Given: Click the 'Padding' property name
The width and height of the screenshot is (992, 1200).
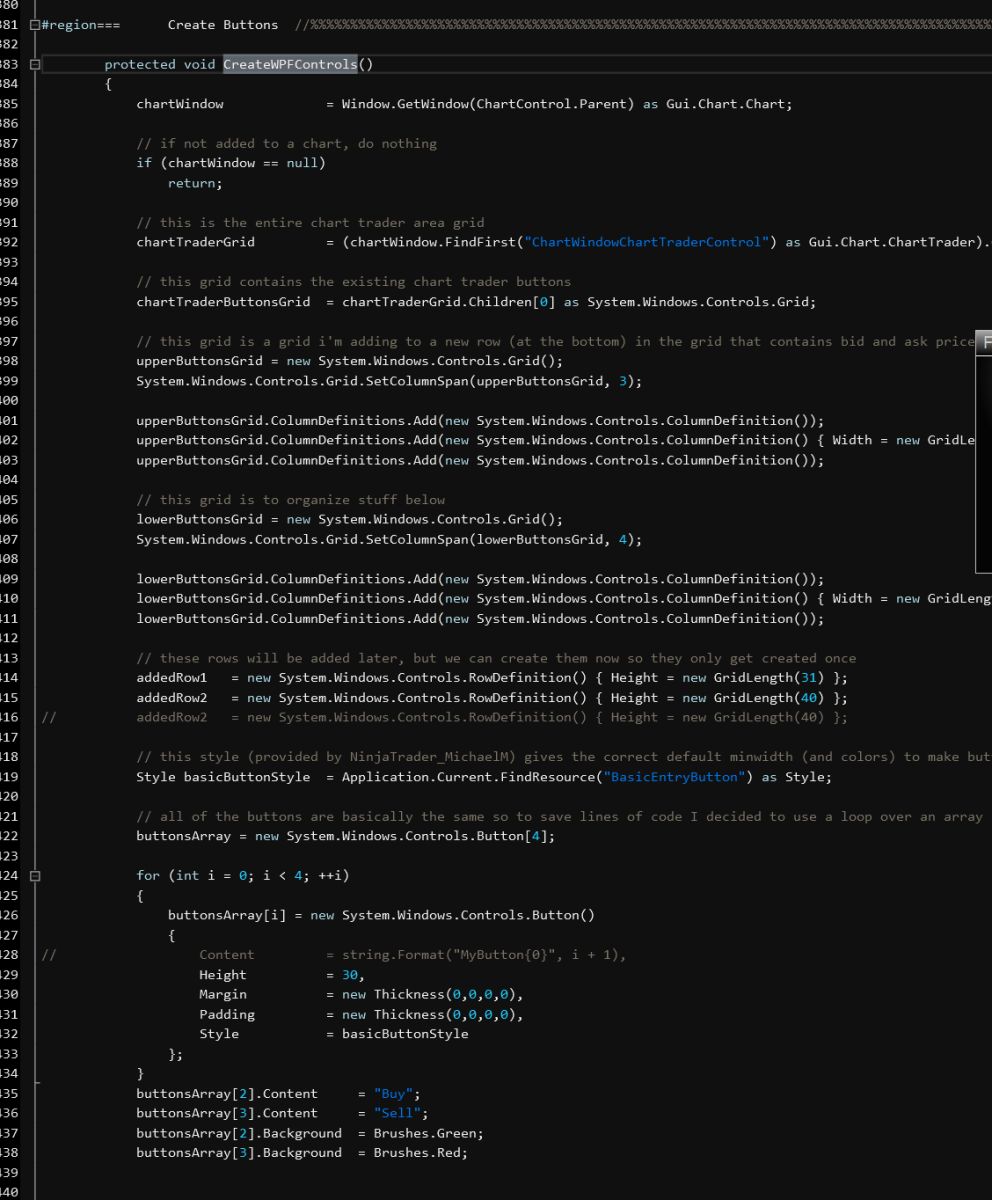Looking at the screenshot, I should (227, 1015).
